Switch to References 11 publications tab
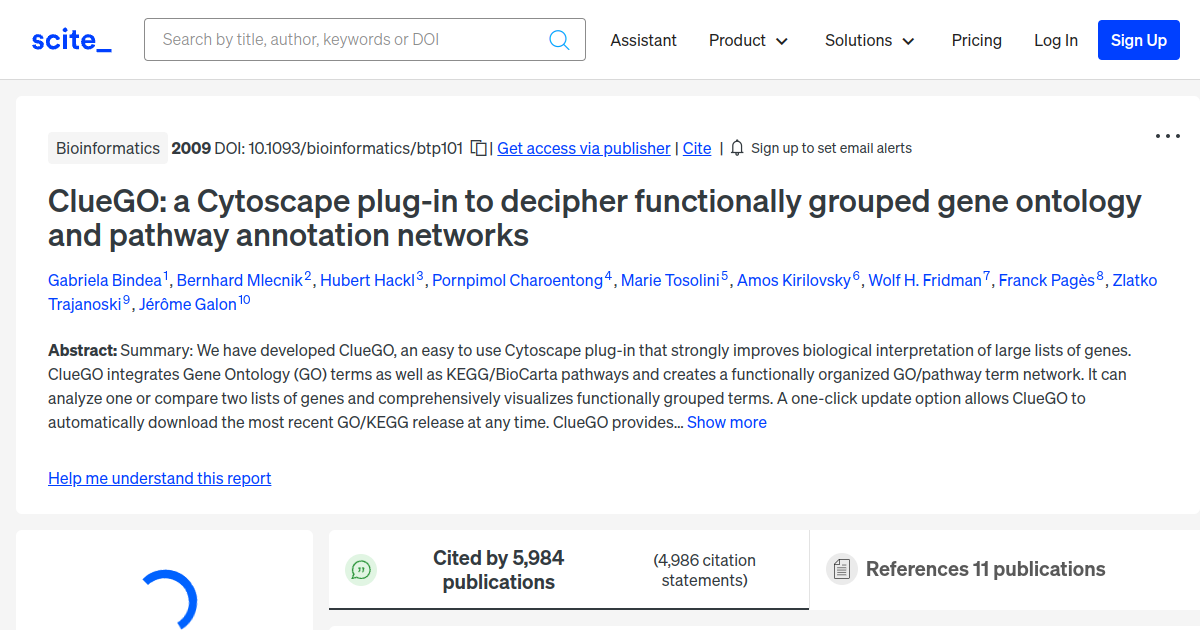The height and width of the screenshot is (630, 1200). click(x=985, y=569)
